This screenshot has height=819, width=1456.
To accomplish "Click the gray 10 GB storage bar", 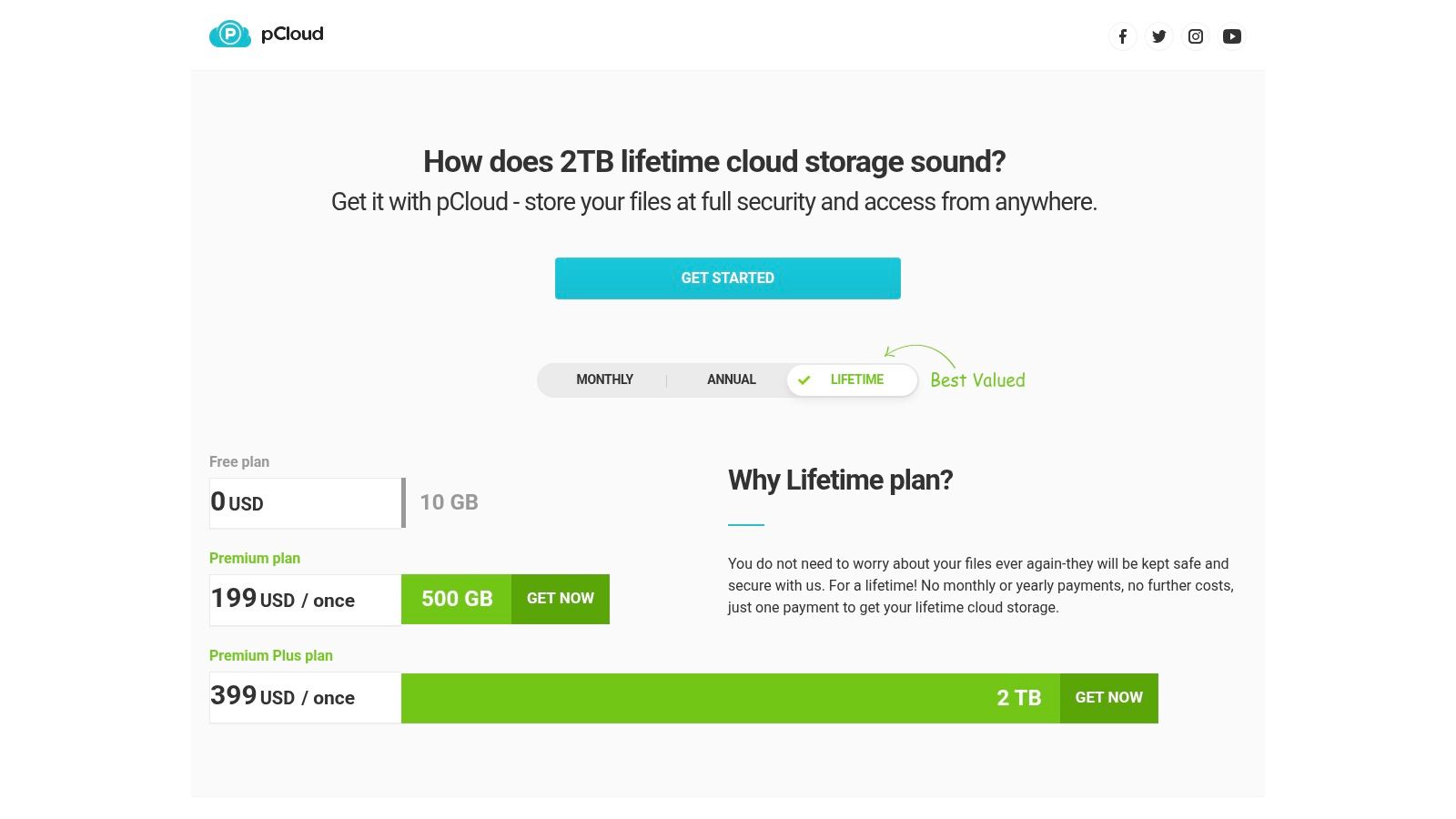I will (448, 502).
